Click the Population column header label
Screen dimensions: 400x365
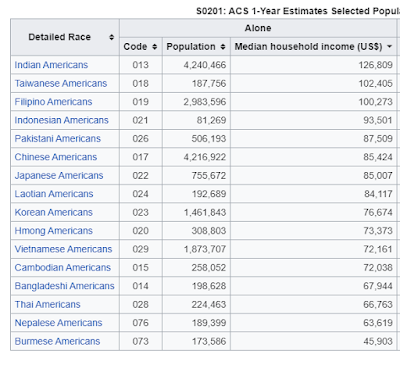tap(191, 47)
